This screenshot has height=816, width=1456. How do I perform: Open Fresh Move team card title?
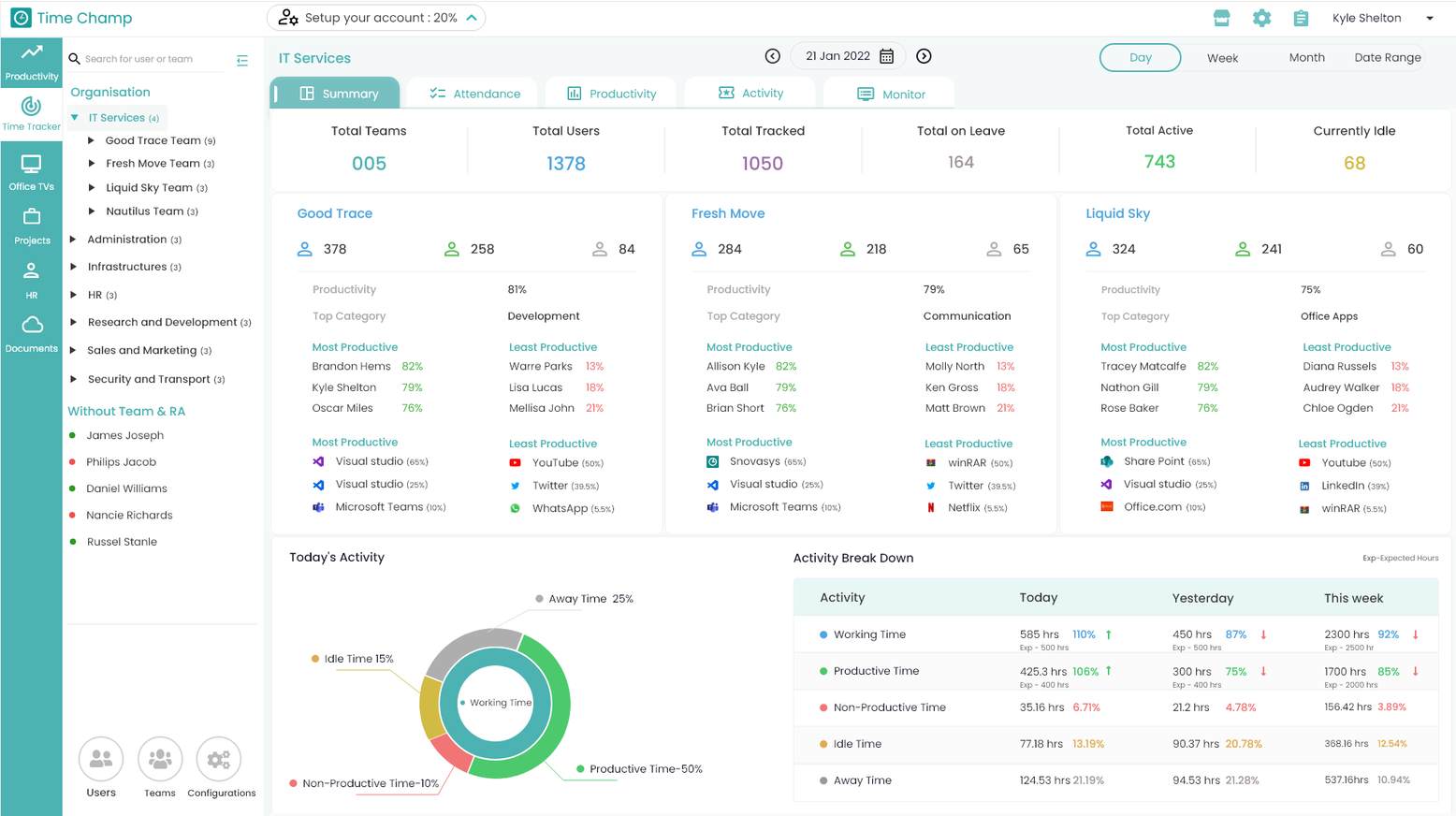[x=728, y=213]
